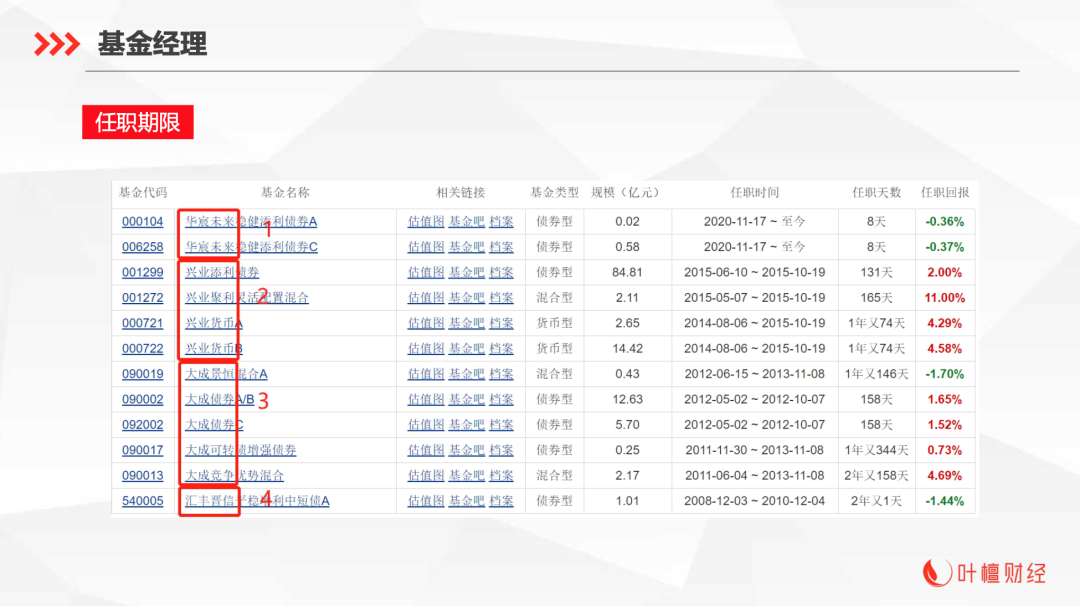Select the 2年又158天 tenure days cell
This screenshot has height=606, width=1080.
click(876, 477)
